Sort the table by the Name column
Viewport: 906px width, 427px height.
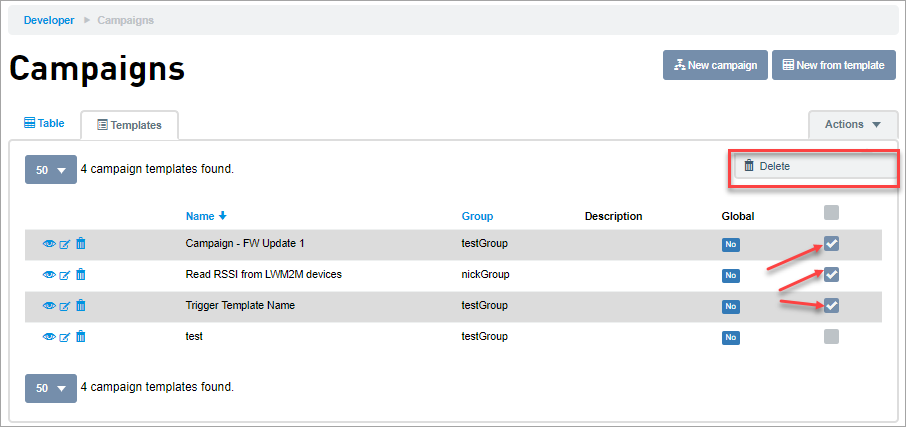coord(200,216)
